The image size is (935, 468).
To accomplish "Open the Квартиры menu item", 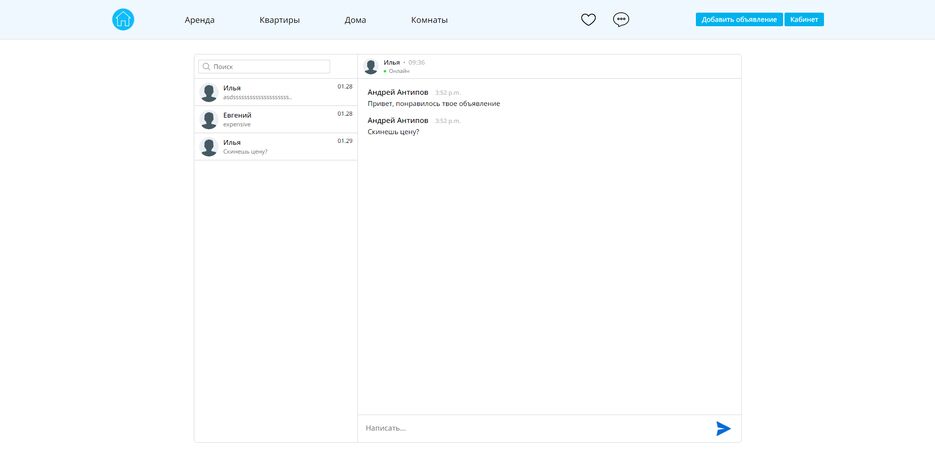I will click(x=280, y=20).
